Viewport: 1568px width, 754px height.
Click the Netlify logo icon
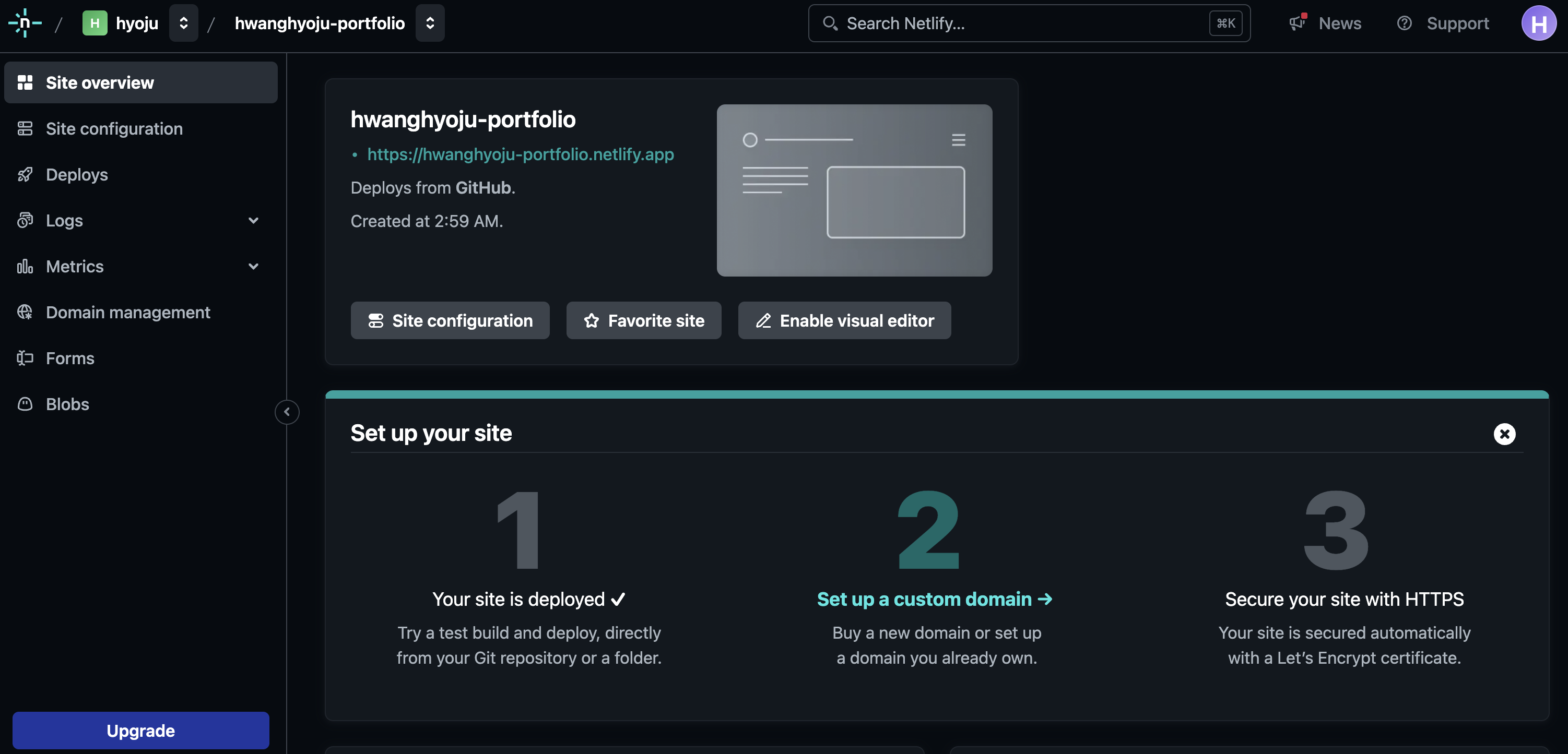25,23
